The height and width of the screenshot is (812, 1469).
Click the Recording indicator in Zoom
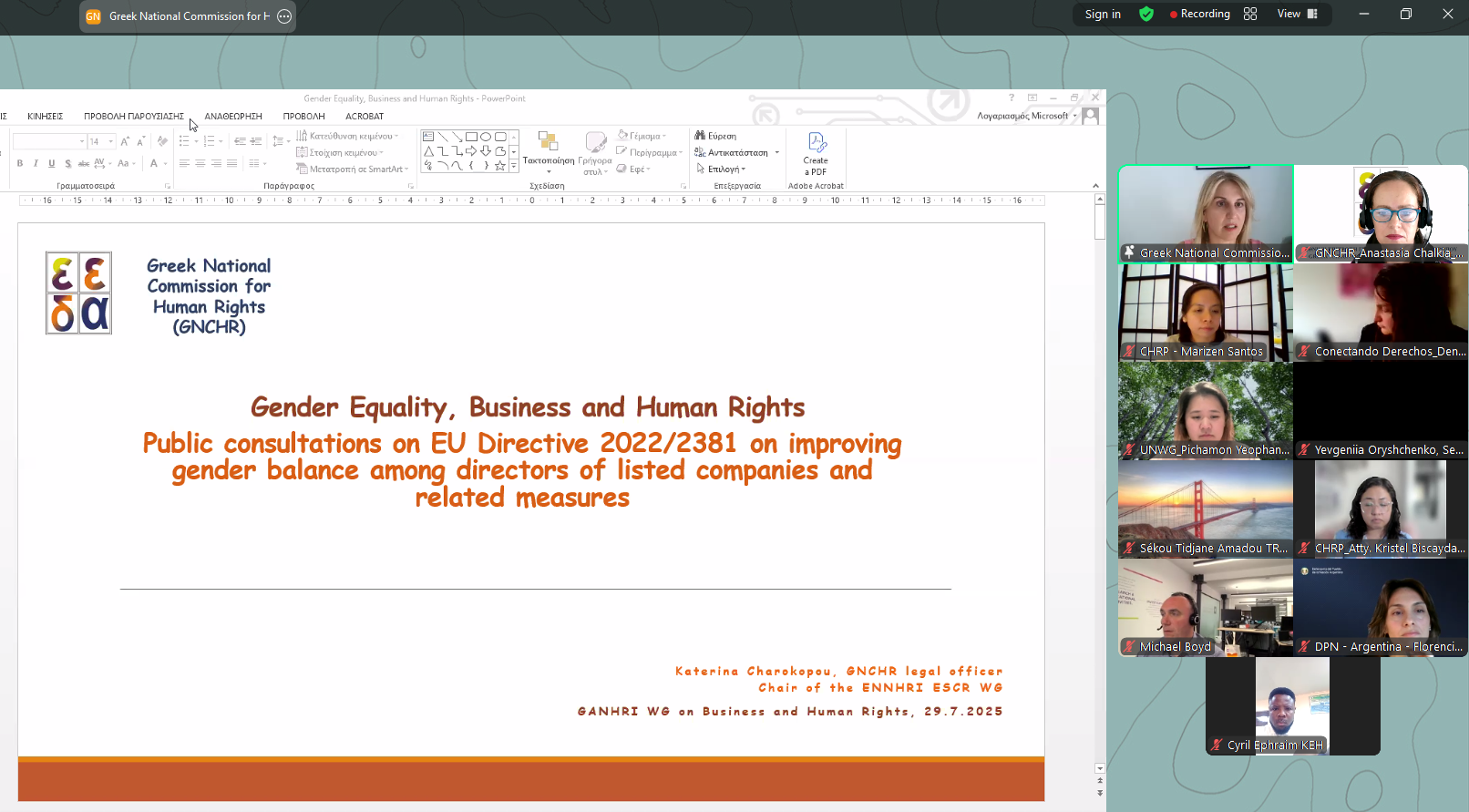tap(1199, 14)
